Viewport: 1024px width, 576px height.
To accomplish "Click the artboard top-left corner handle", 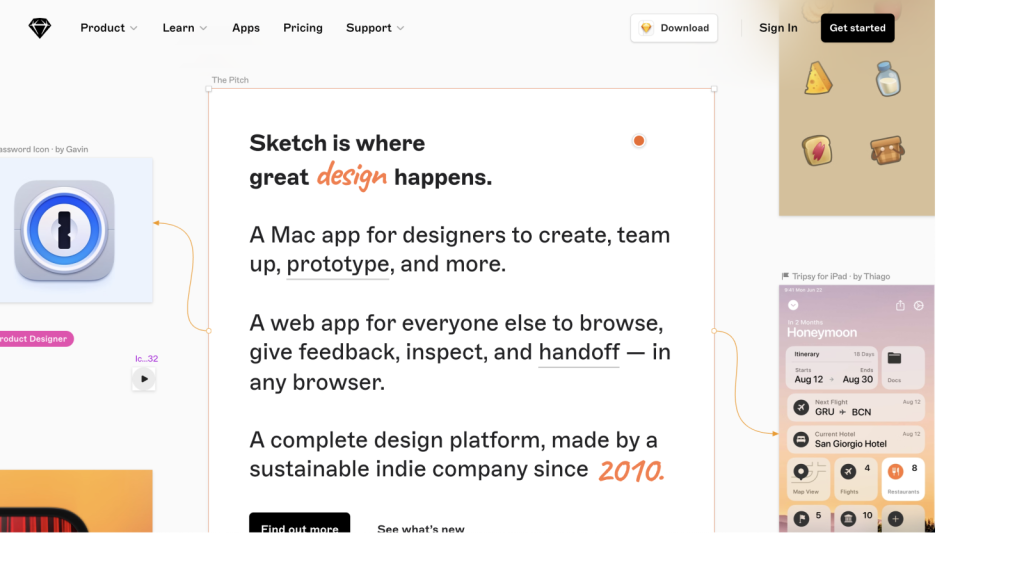I will coord(209,89).
